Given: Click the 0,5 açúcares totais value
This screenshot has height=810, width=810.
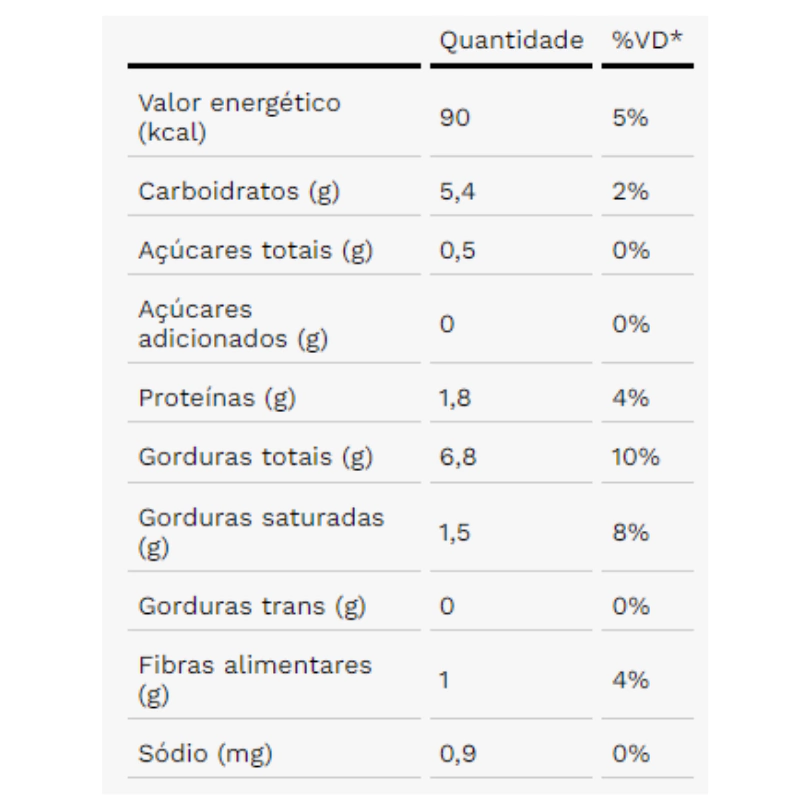Looking at the screenshot, I should 457,251.
